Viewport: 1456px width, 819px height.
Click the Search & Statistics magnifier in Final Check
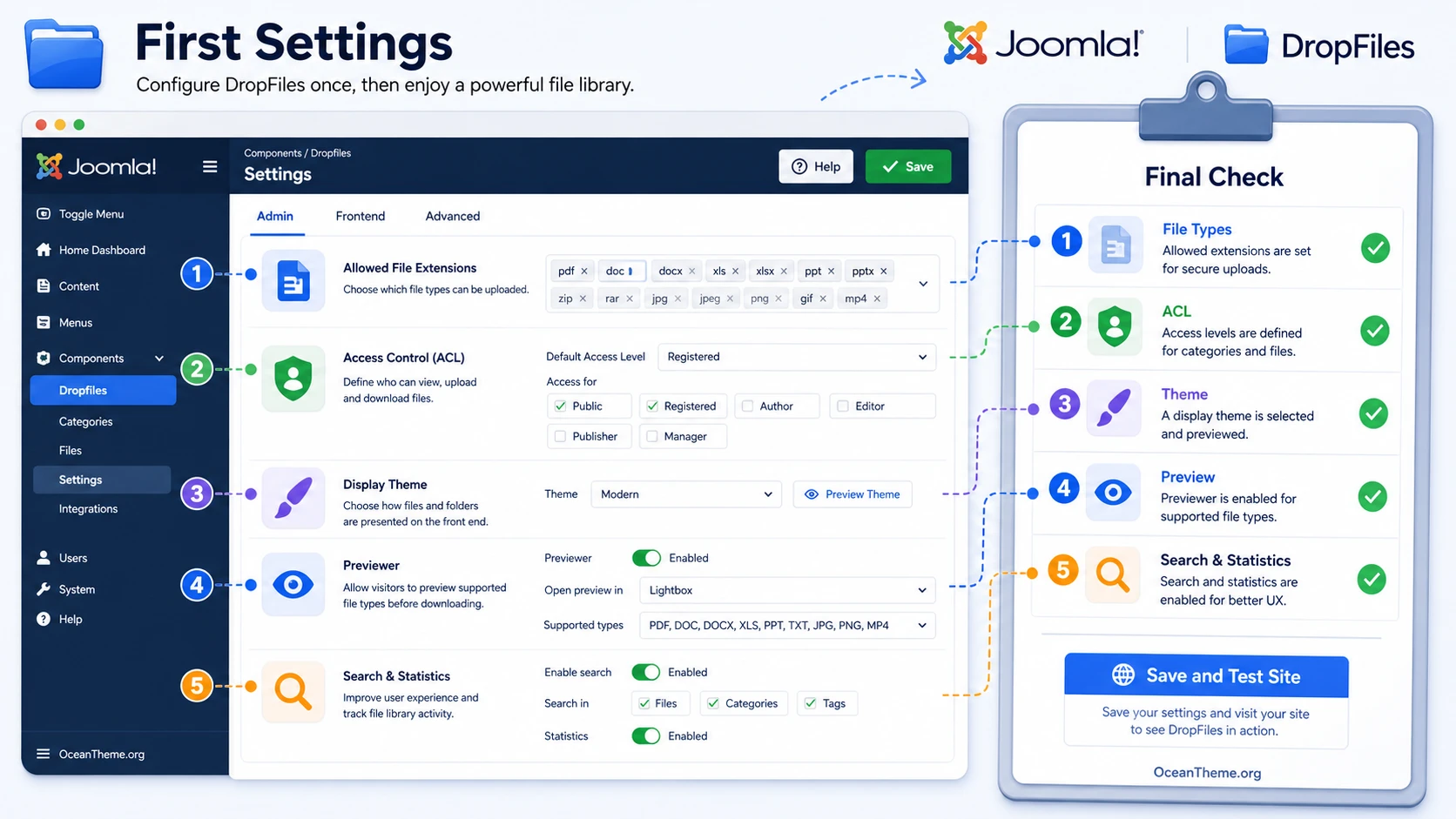click(x=1112, y=574)
